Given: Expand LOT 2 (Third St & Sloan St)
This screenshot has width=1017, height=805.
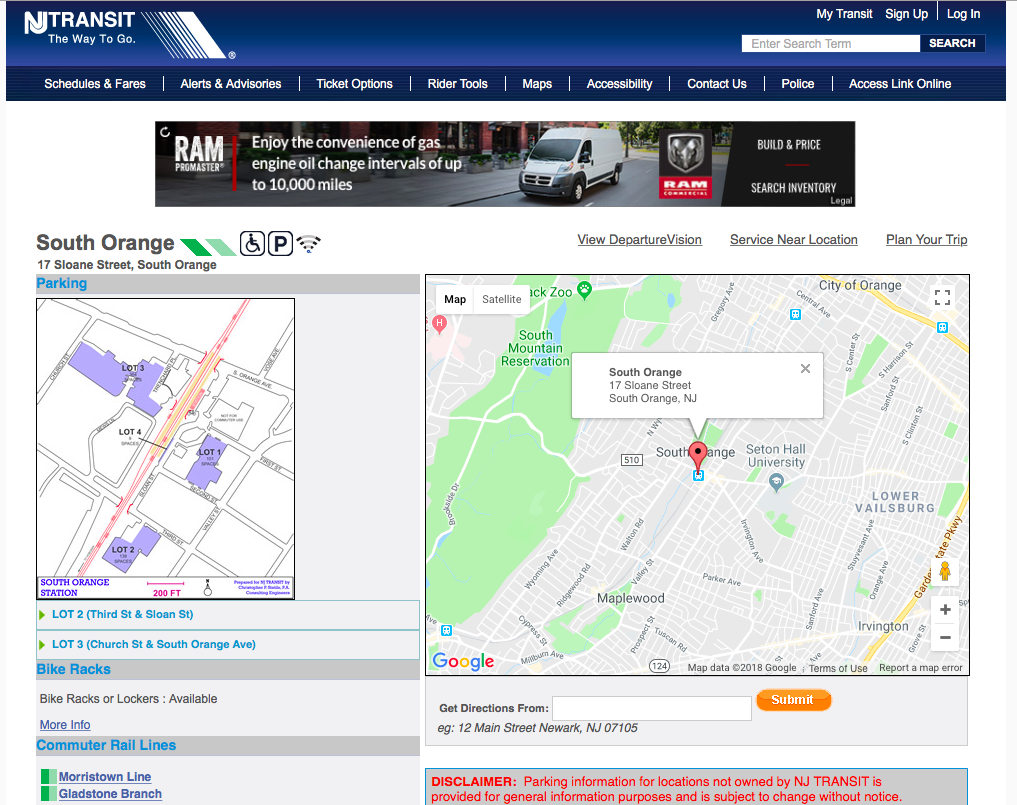Looking at the screenshot, I should (x=228, y=614).
